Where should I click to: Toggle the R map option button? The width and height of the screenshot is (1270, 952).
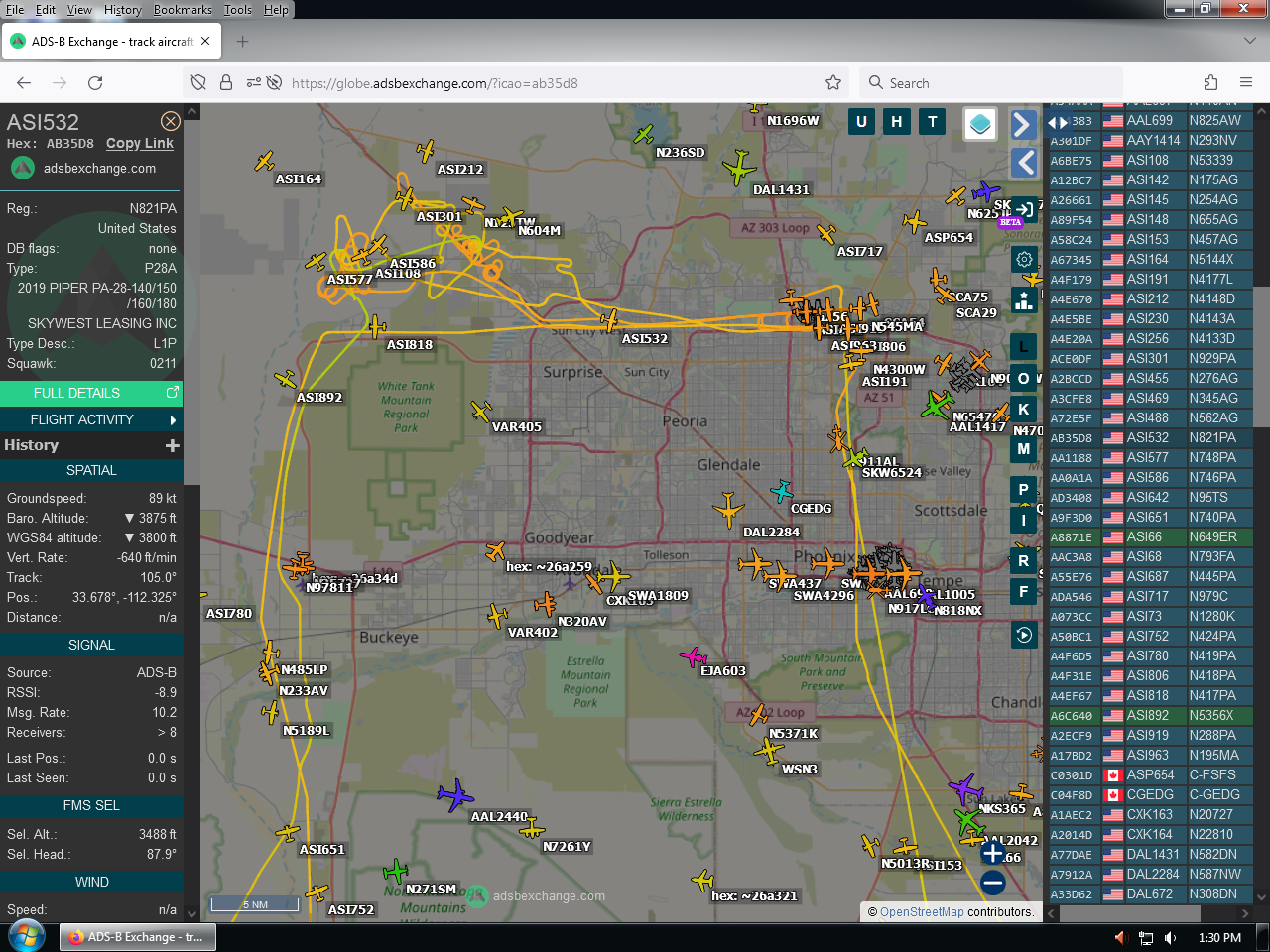coord(1024,560)
